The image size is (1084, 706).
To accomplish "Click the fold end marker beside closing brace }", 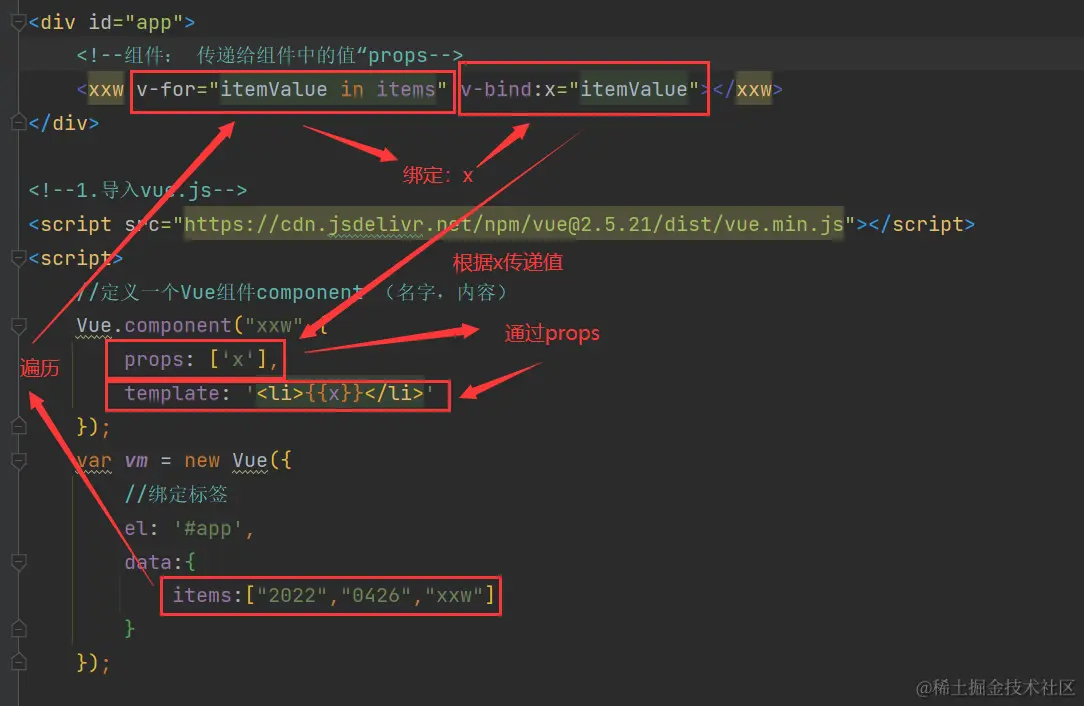I will pos(19,629).
